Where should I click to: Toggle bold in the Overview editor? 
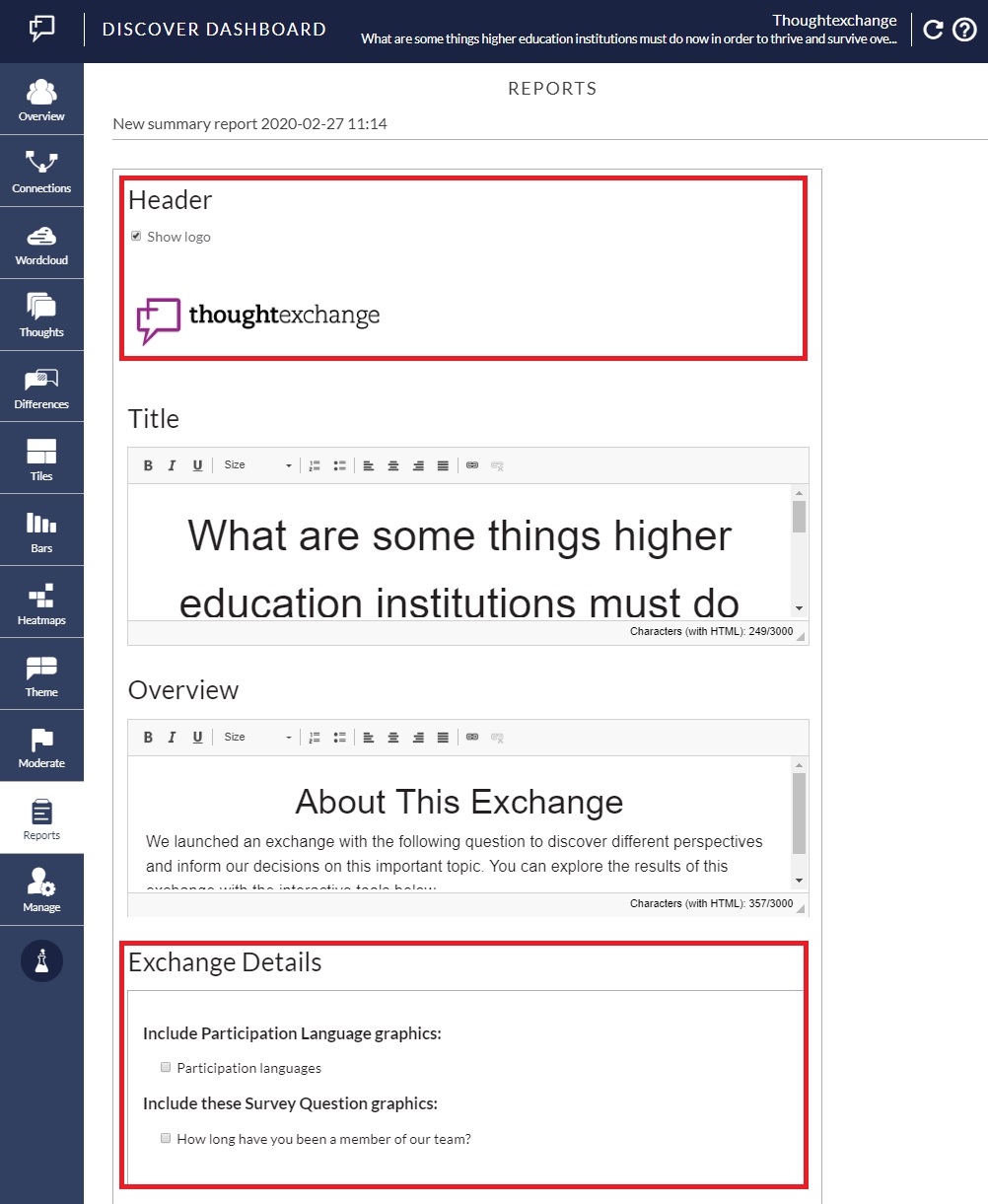point(148,738)
